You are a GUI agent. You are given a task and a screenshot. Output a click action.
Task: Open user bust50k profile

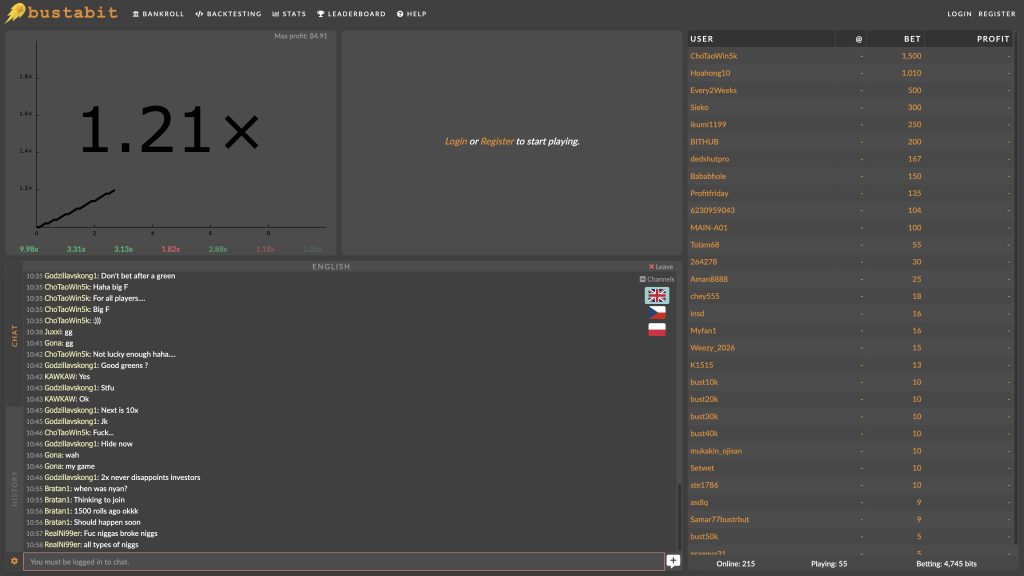coord(704,536)
